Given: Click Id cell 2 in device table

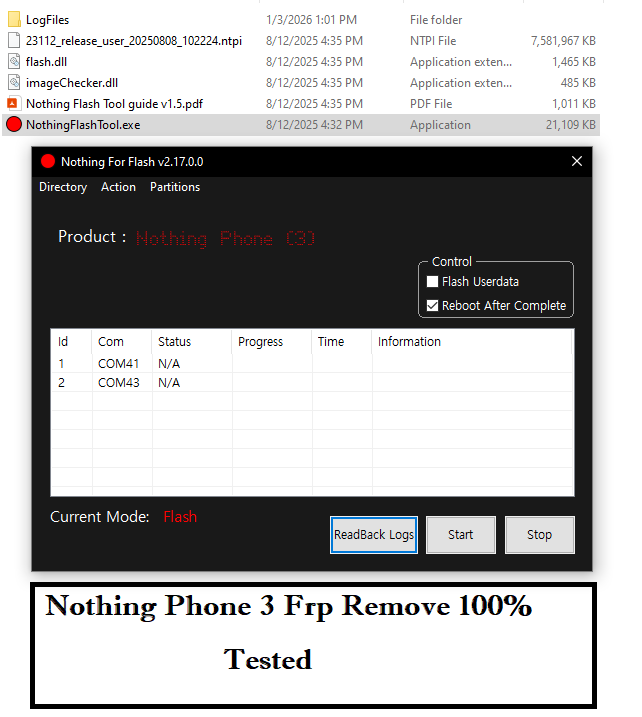Looking at the screenshot, I should coord(61,383).
